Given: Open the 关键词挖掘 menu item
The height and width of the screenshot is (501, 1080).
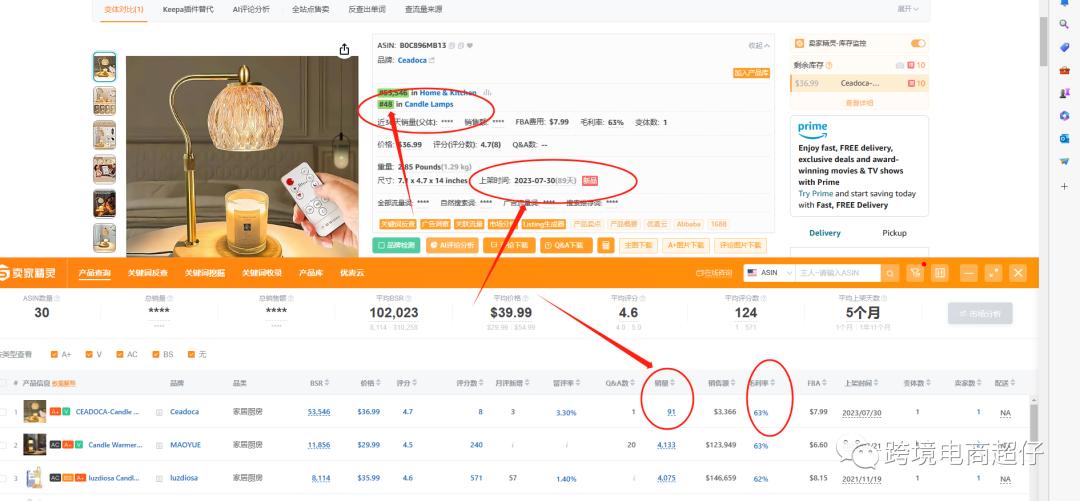Looking at the screenshot, I should tap(205, 273).
